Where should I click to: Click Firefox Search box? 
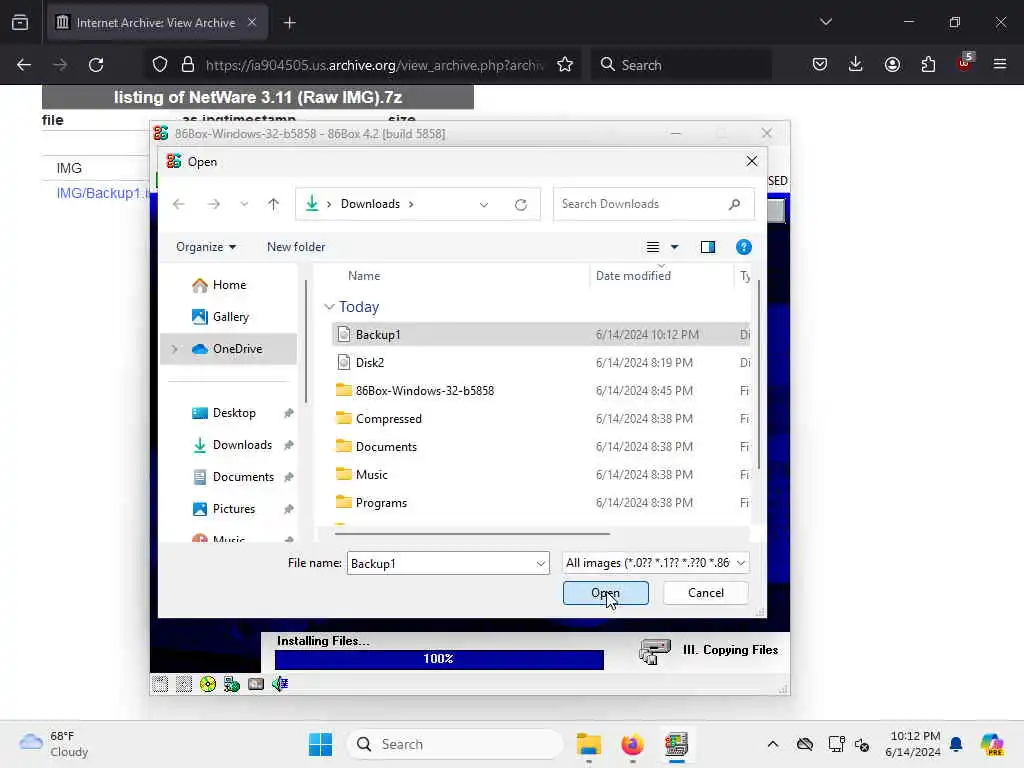pos(682,65)
